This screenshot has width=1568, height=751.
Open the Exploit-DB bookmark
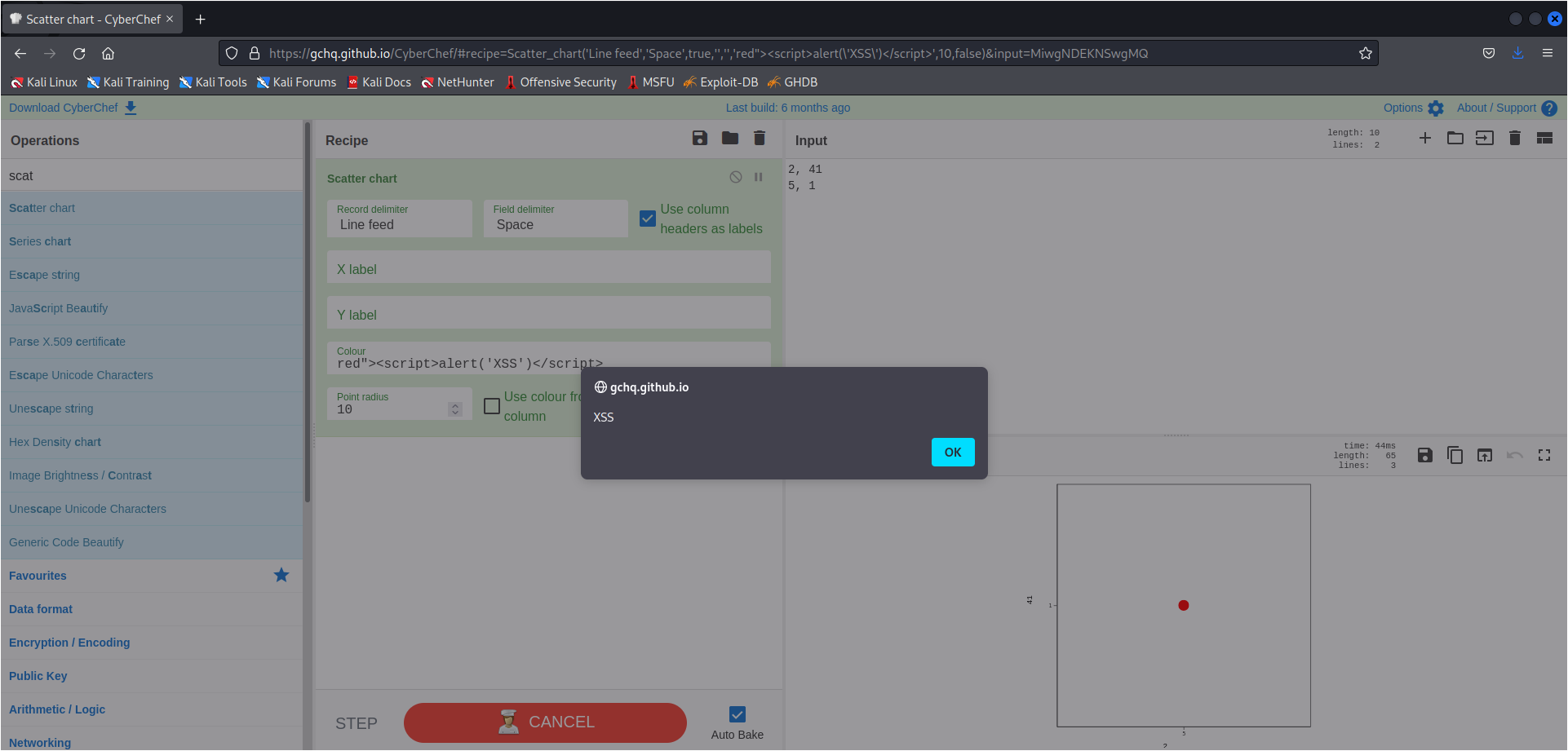pos(721,82)
